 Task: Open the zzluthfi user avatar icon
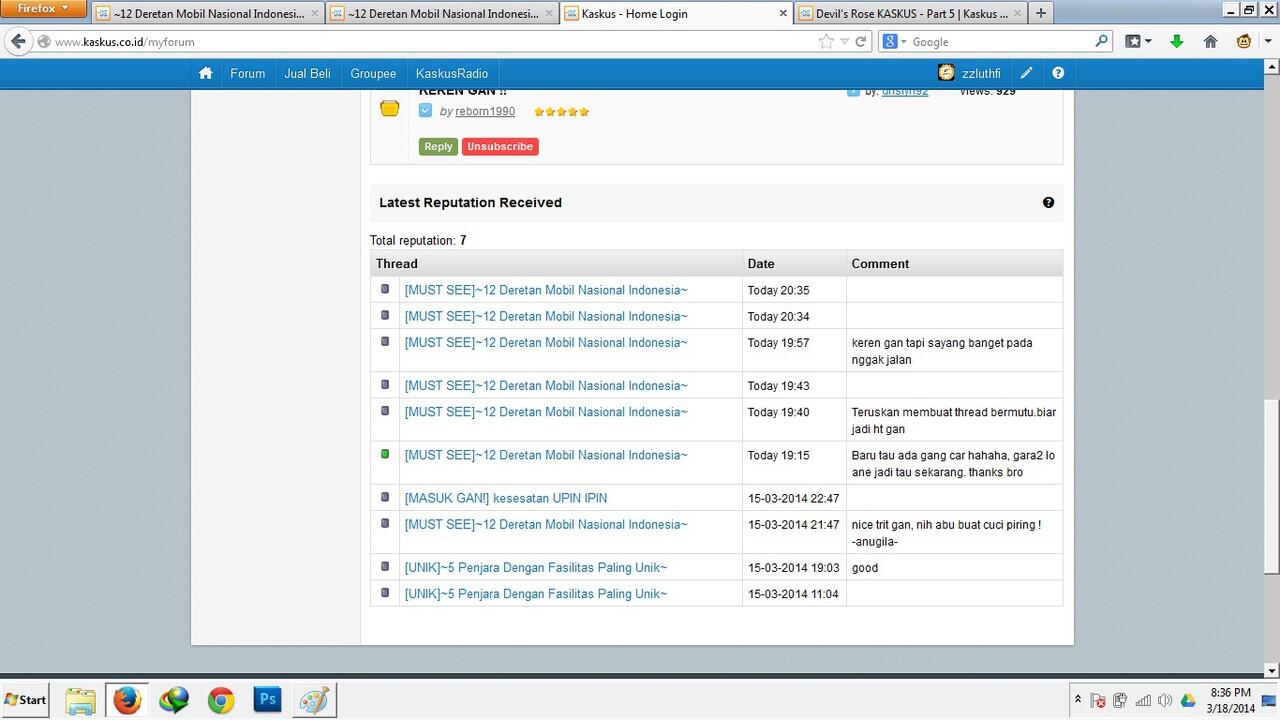click(946, 72)
